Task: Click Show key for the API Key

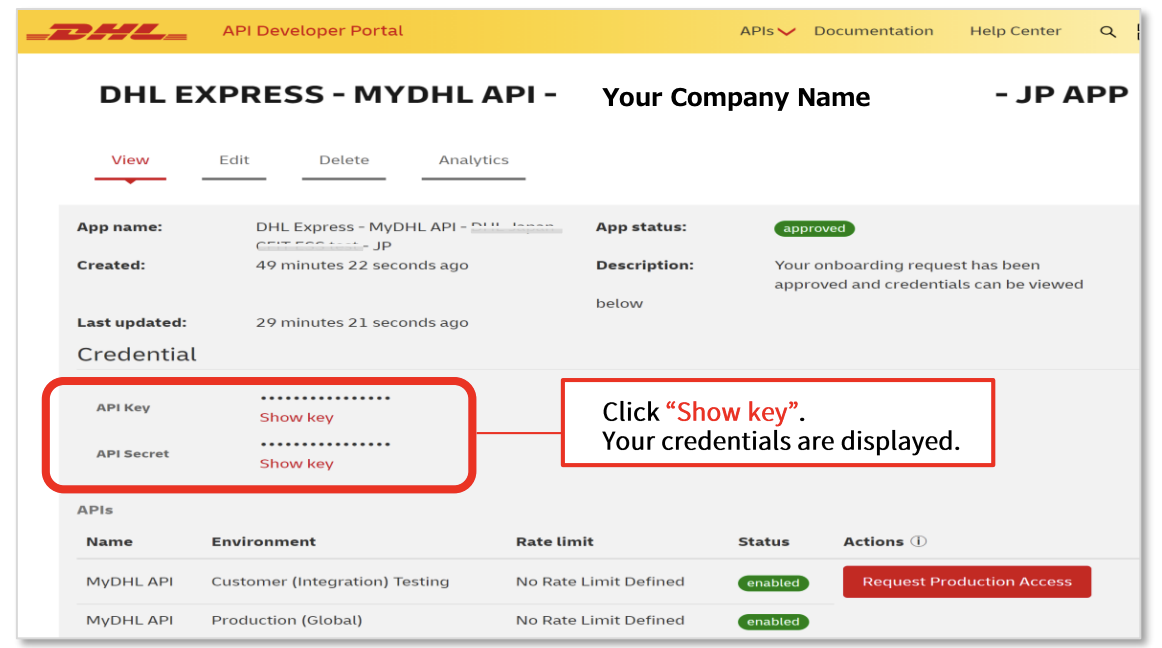Action: pos(296,417)
